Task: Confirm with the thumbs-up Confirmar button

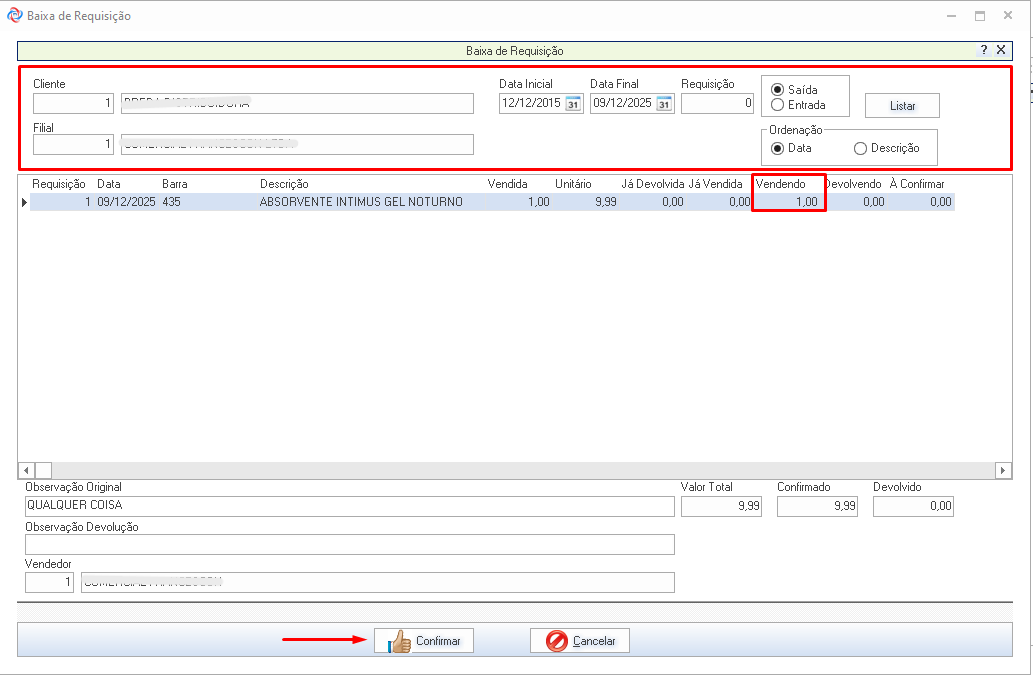Action: pyautogui.click(x=424, y=641)
